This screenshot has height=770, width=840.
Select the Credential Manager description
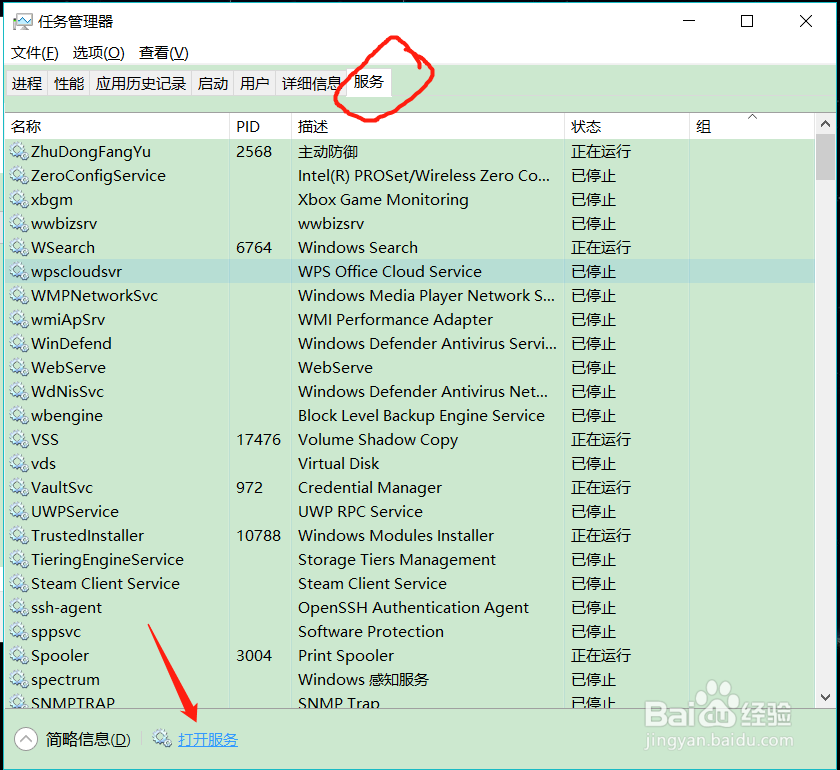(x=370, y=488)
